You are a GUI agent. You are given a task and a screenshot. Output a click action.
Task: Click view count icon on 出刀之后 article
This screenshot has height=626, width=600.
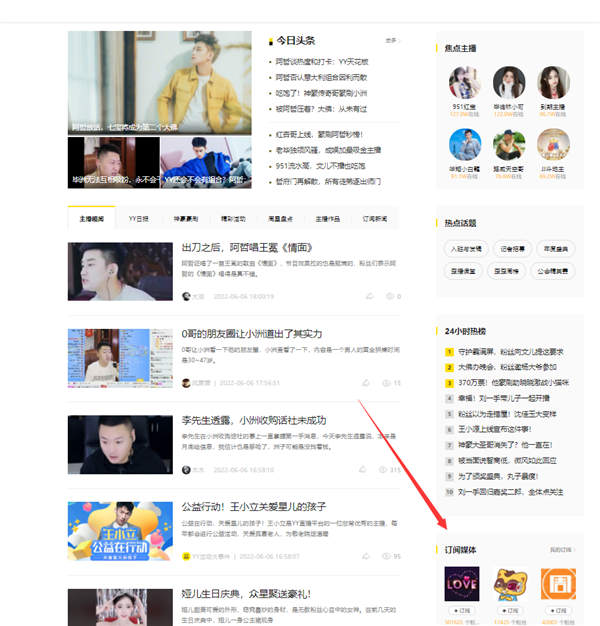point(390,296)
